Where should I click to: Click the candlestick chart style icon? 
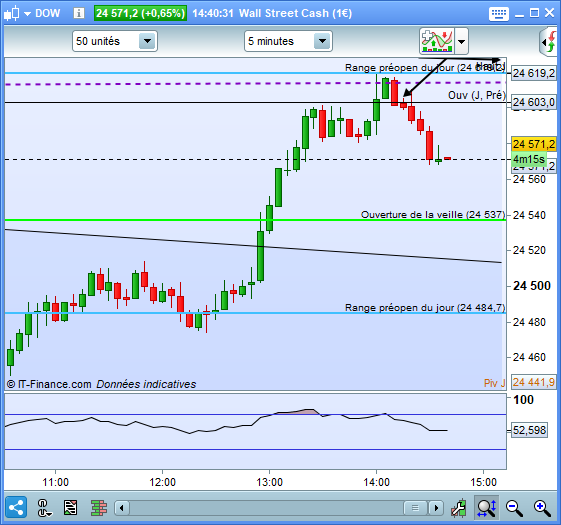point(11,14)
